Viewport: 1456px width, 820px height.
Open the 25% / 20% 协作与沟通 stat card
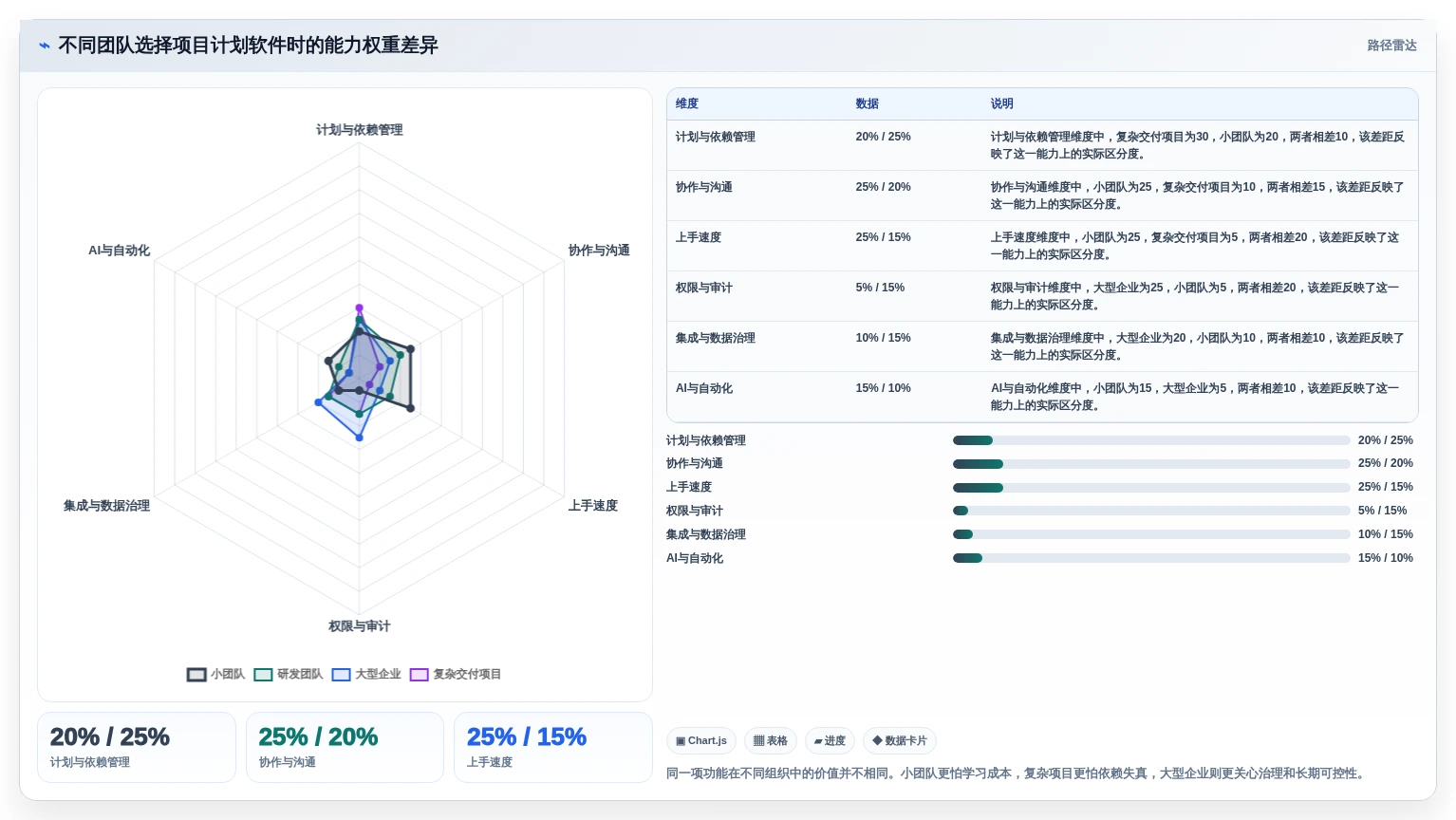pyautogui.click(x=345, y=748)
